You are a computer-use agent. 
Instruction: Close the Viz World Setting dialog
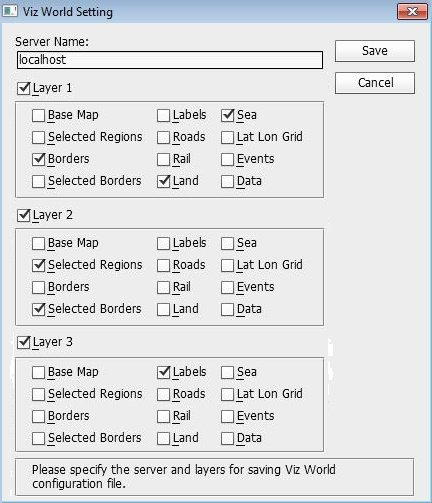click(412, 12)
